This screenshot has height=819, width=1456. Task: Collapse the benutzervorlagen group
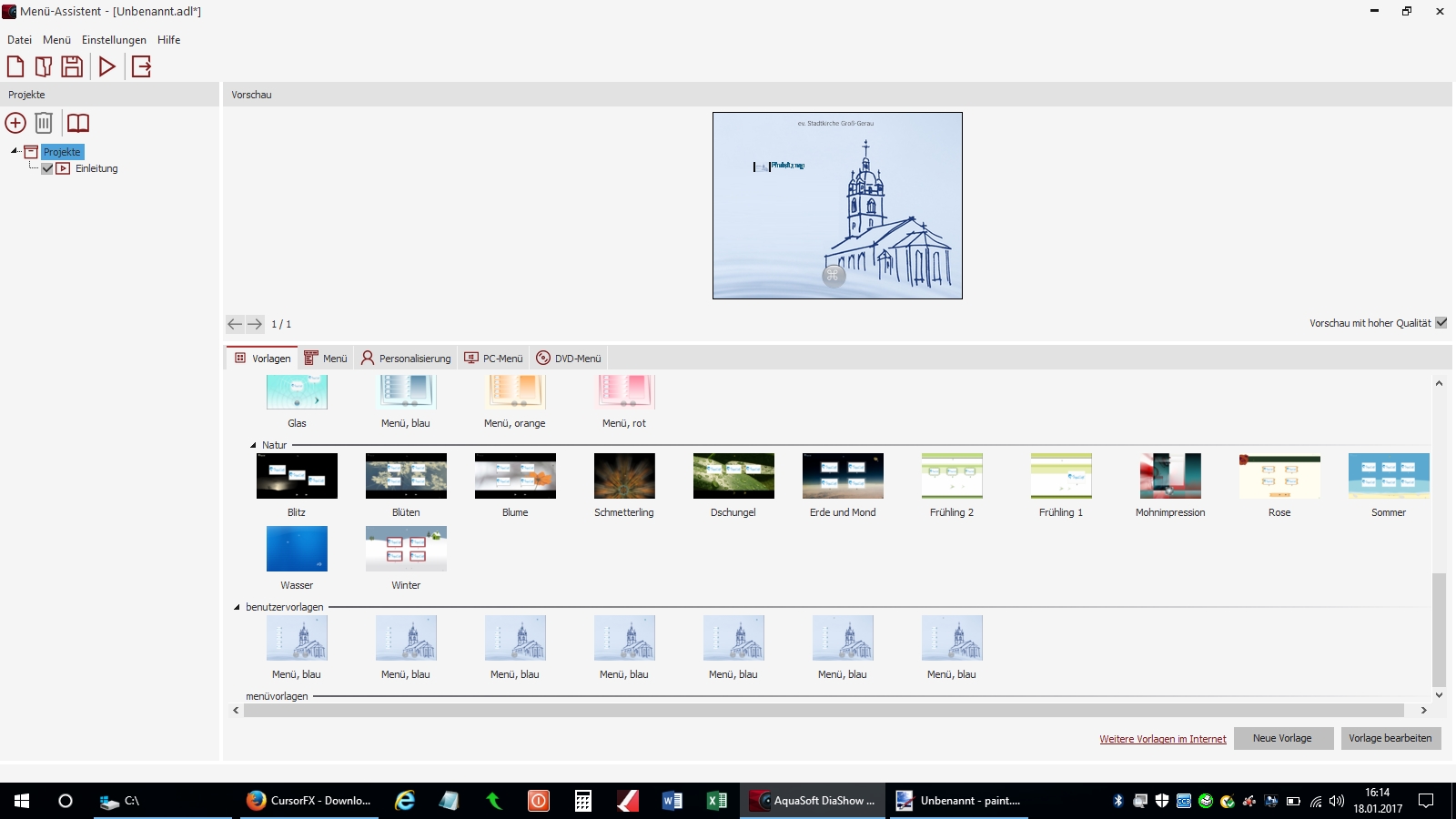pos(237,607)
